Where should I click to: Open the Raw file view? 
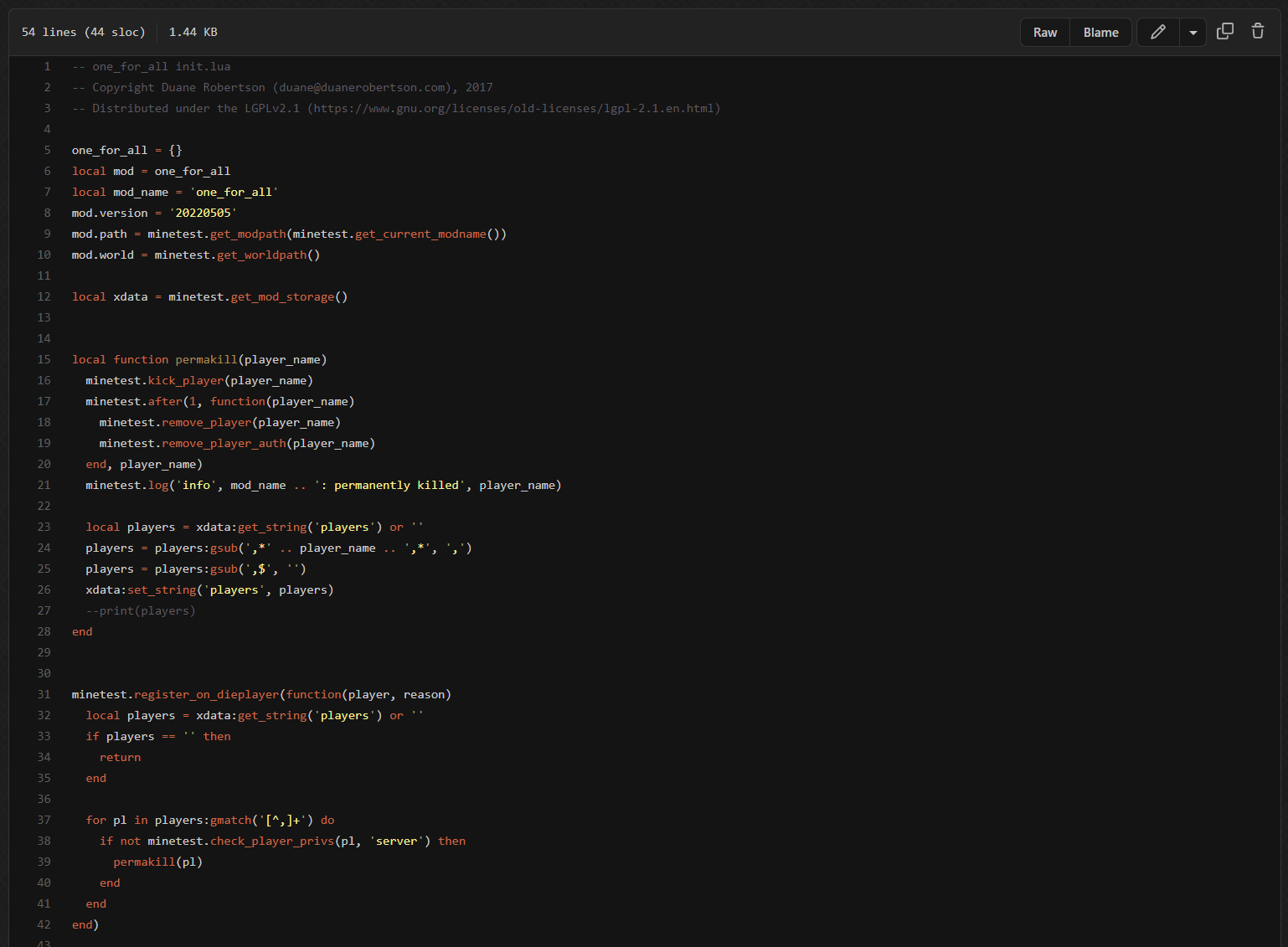tap(1044, 33)
